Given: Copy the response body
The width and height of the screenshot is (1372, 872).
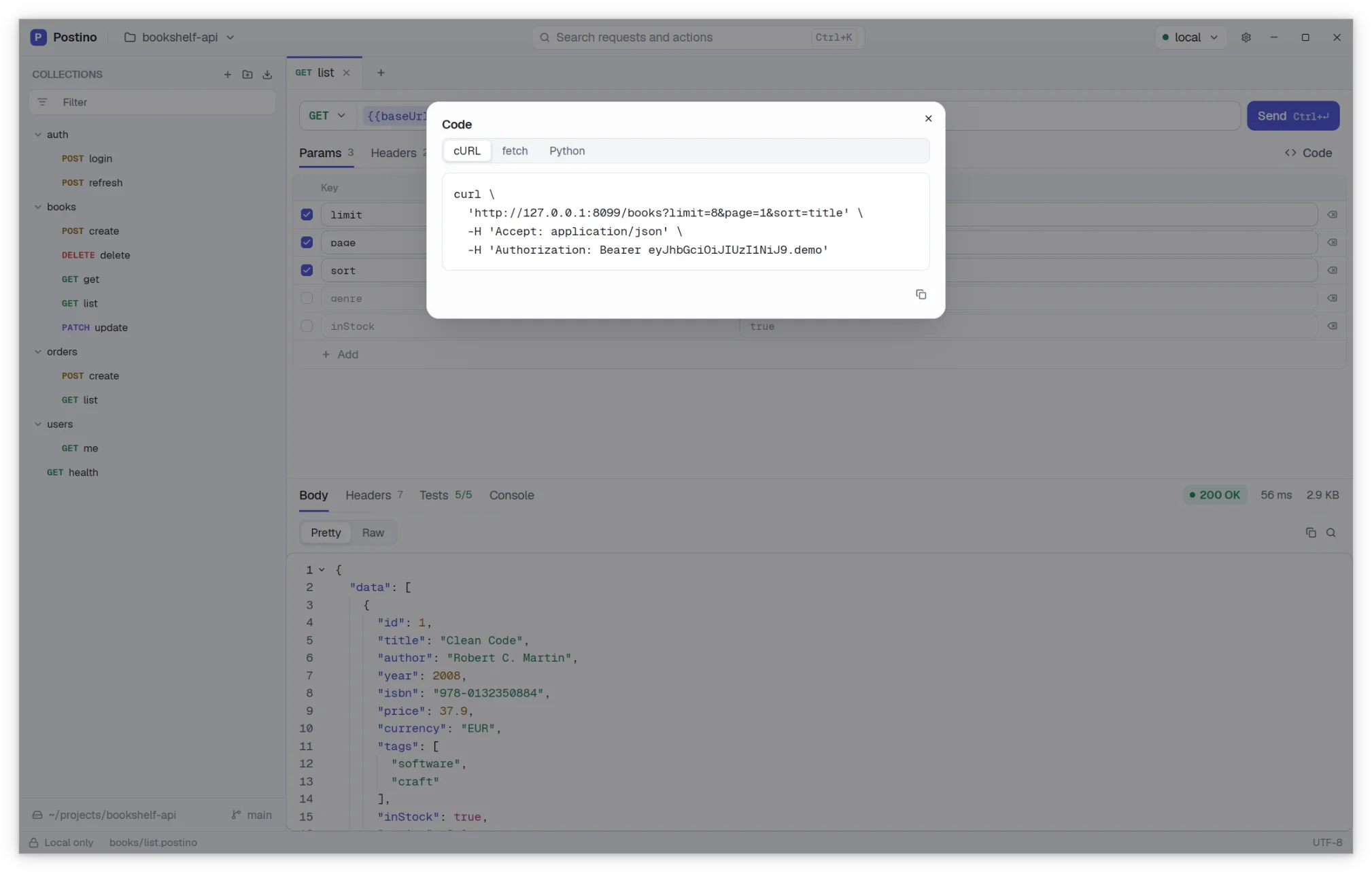Looking at the screenshot, I should 1311,533.
